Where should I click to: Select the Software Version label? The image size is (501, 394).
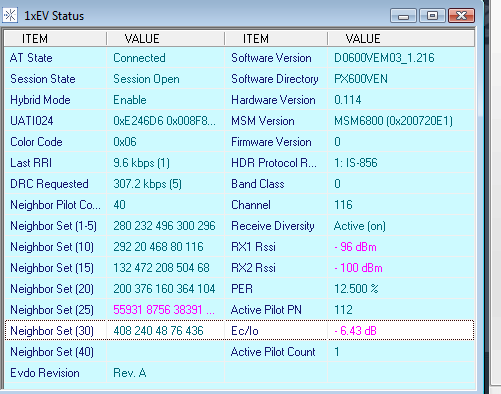point(271,58)
